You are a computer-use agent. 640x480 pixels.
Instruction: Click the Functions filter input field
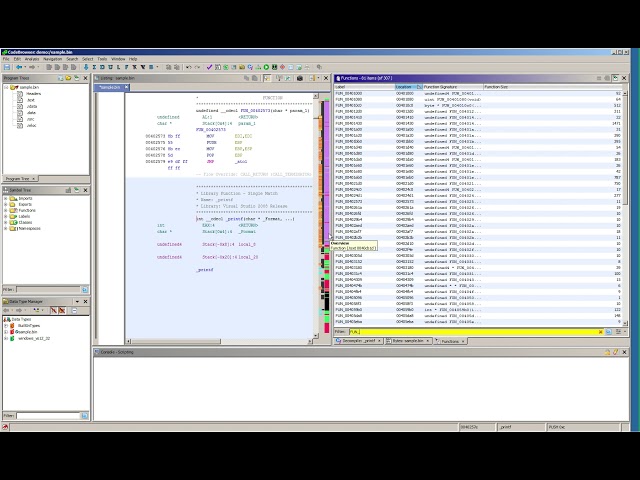(473, 332)
